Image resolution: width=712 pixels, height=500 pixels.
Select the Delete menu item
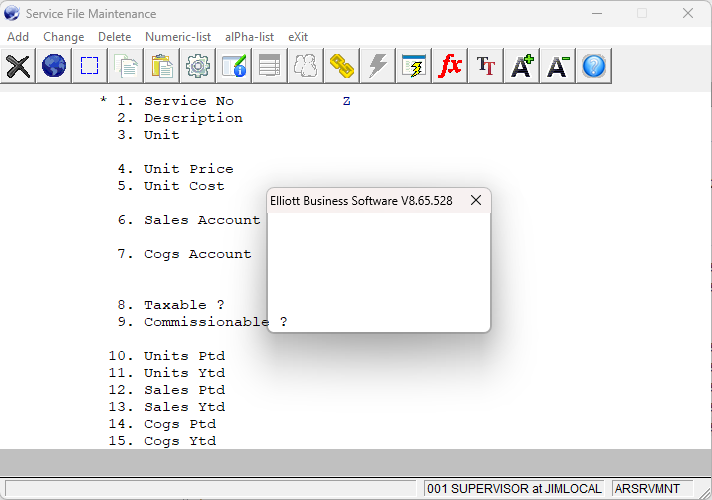114,37
